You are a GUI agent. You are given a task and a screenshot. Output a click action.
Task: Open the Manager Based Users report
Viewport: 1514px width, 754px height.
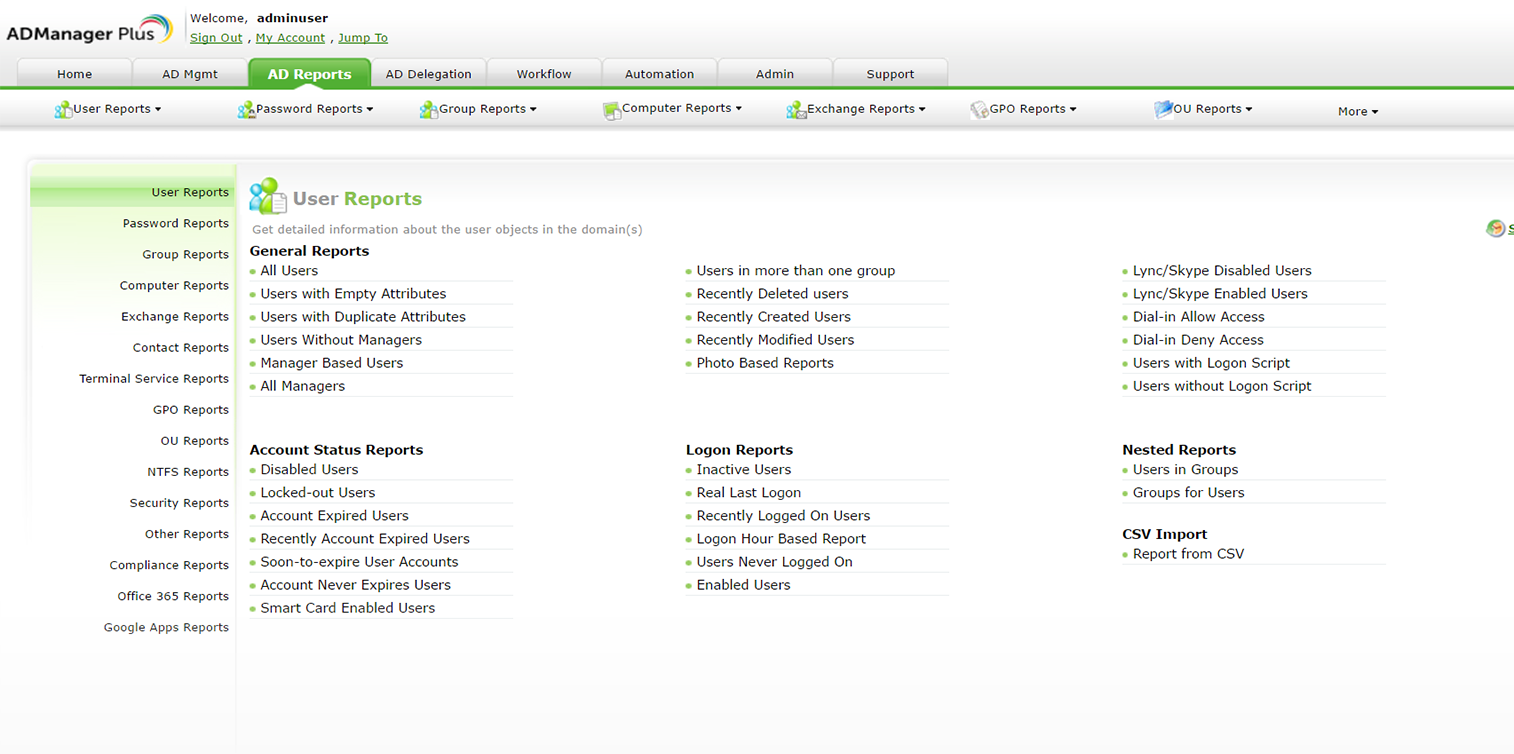pos(332,363)
